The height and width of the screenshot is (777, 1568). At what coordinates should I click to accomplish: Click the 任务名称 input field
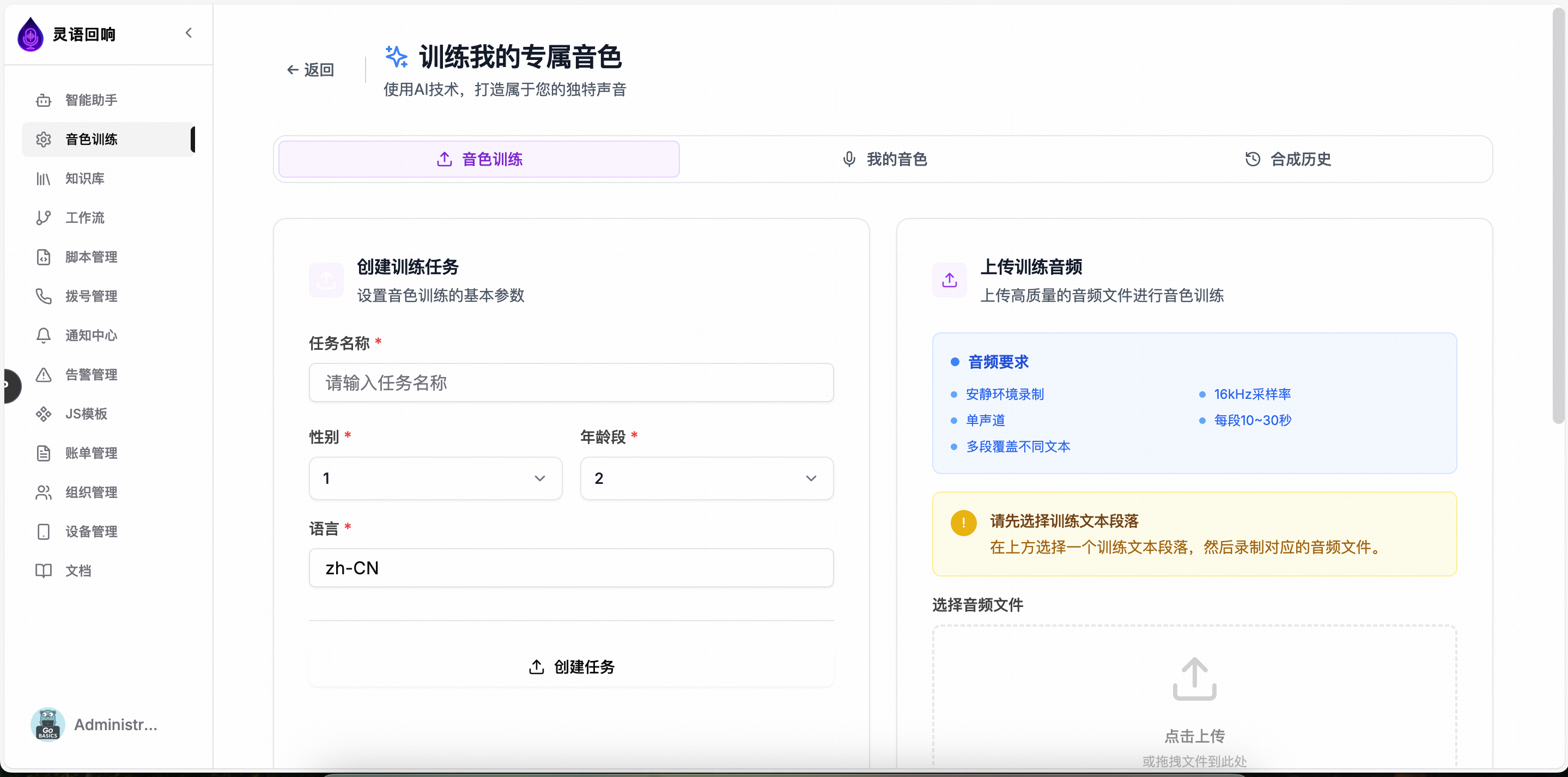[x=571, y=383]
